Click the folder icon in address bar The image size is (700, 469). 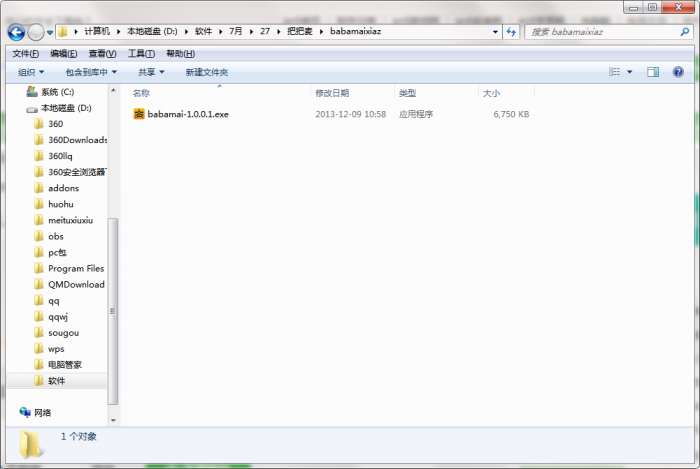[63, 31]
